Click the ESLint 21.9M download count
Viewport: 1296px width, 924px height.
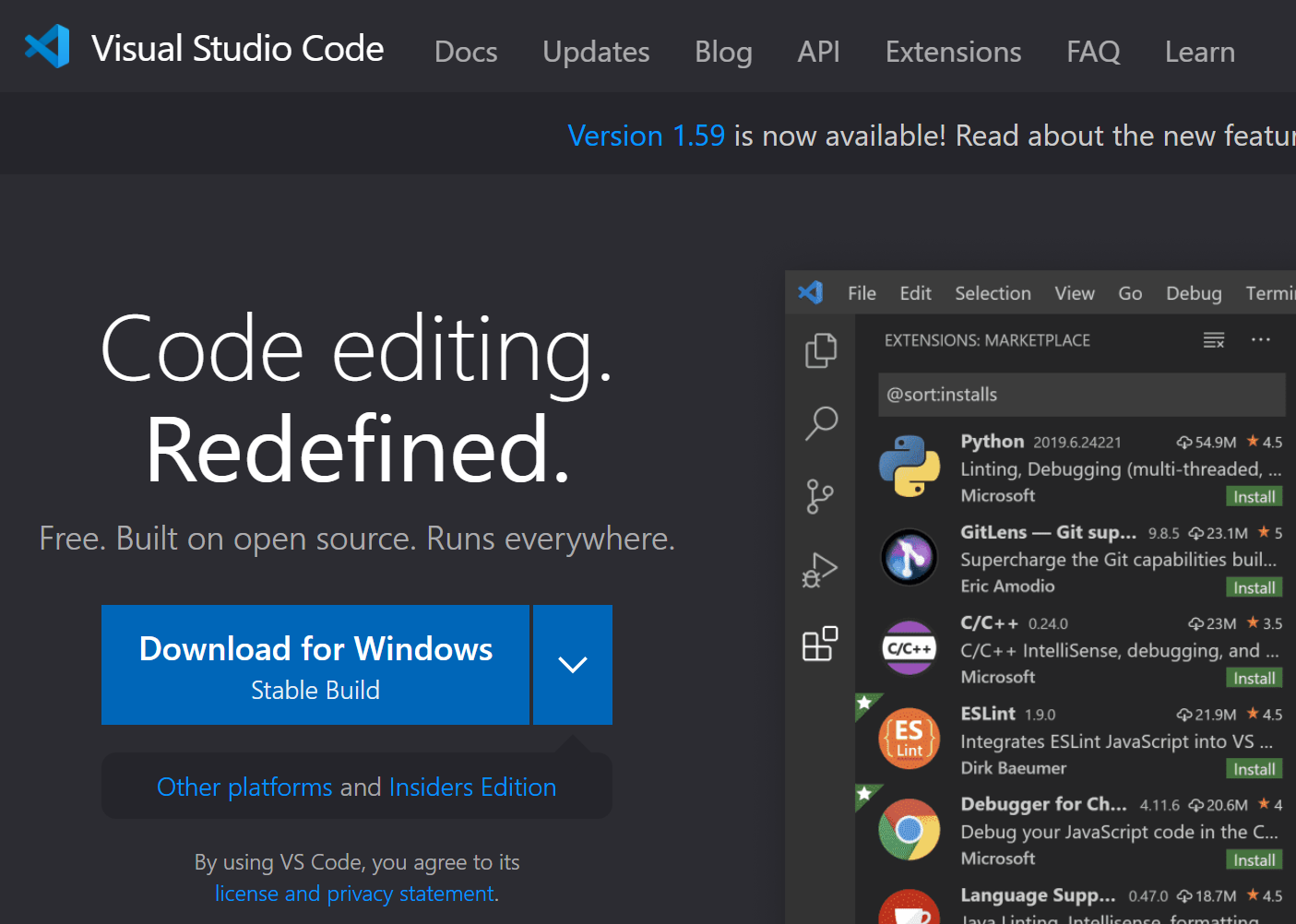pos(1207,715)
